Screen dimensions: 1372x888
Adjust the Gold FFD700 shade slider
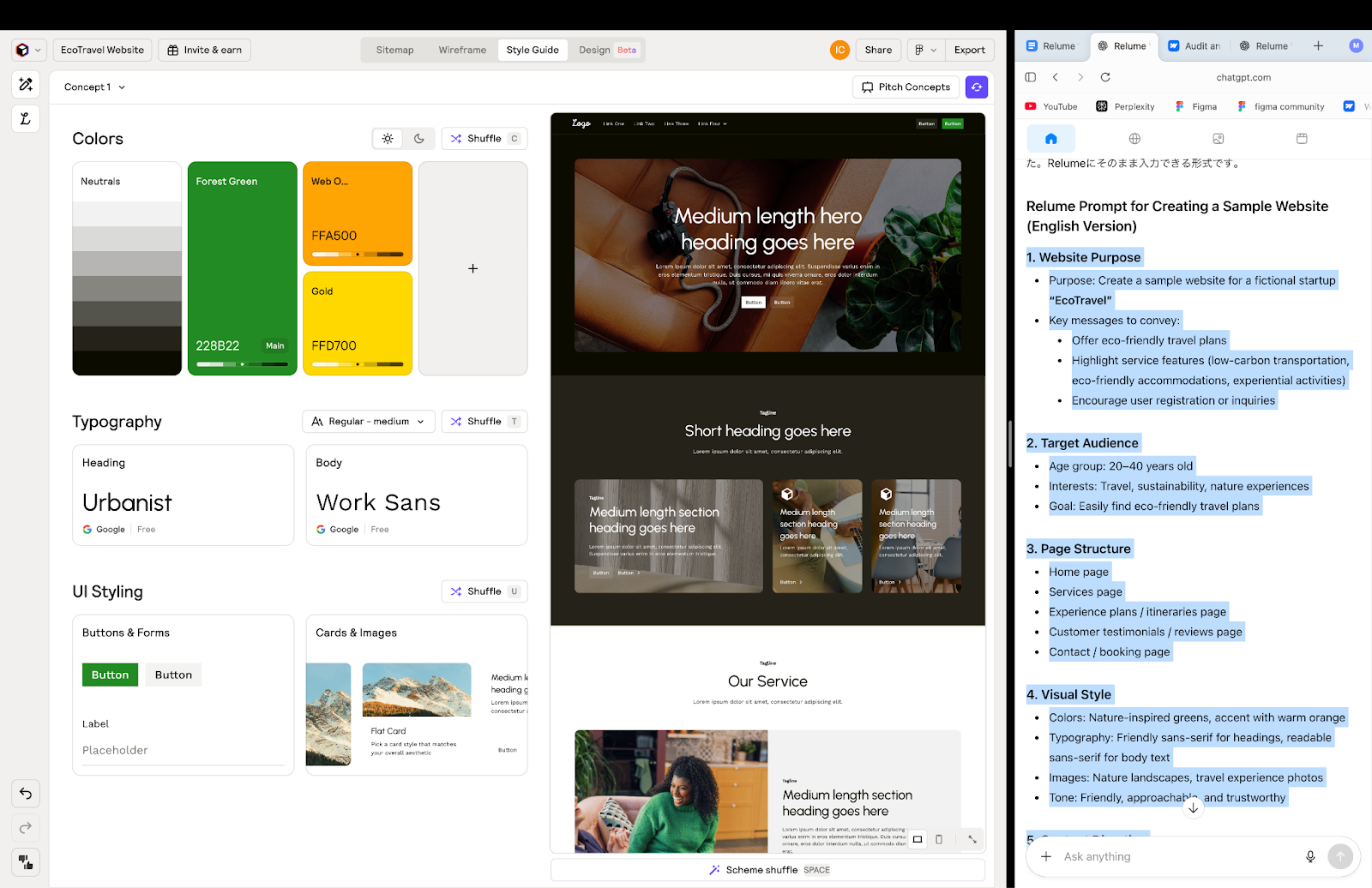(x=358, y=364)
